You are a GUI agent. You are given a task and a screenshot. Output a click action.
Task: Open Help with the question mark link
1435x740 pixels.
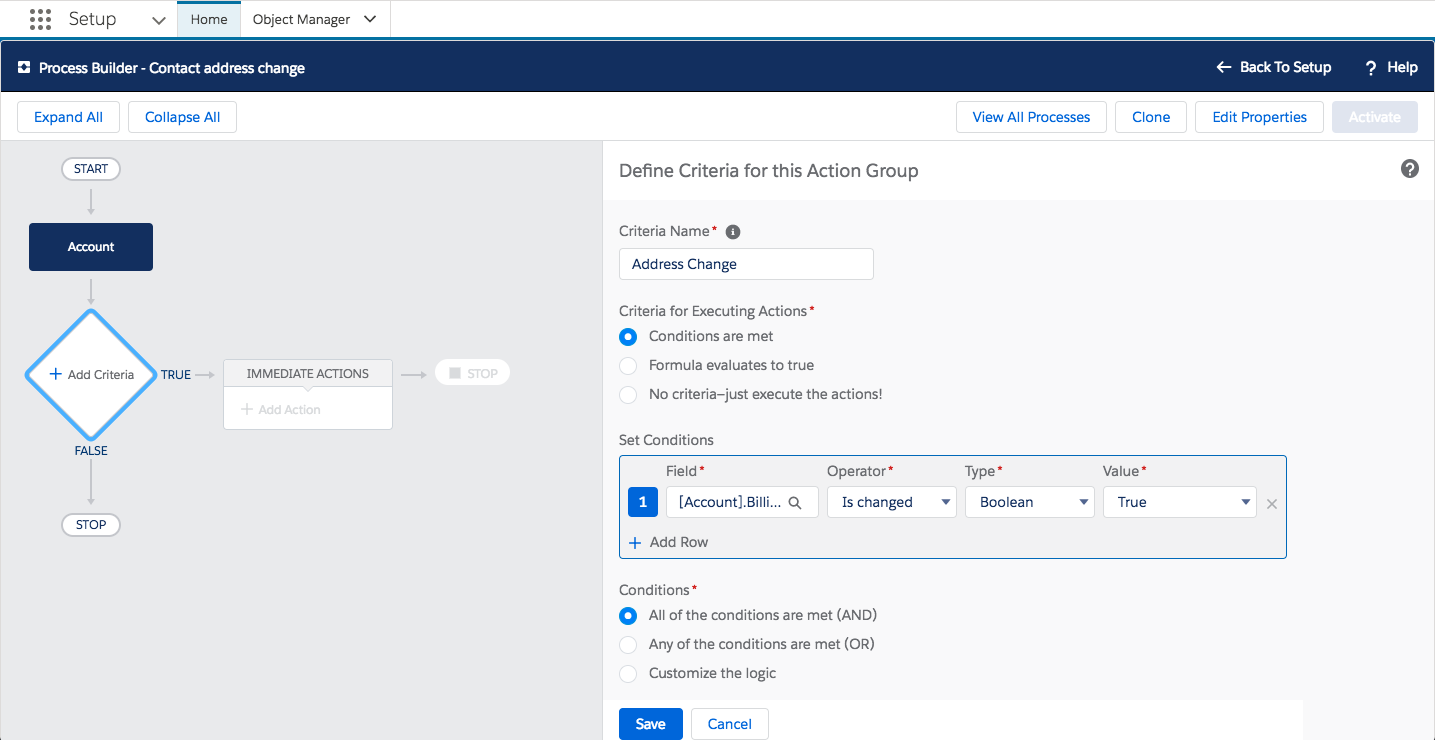pos(1391,67)
